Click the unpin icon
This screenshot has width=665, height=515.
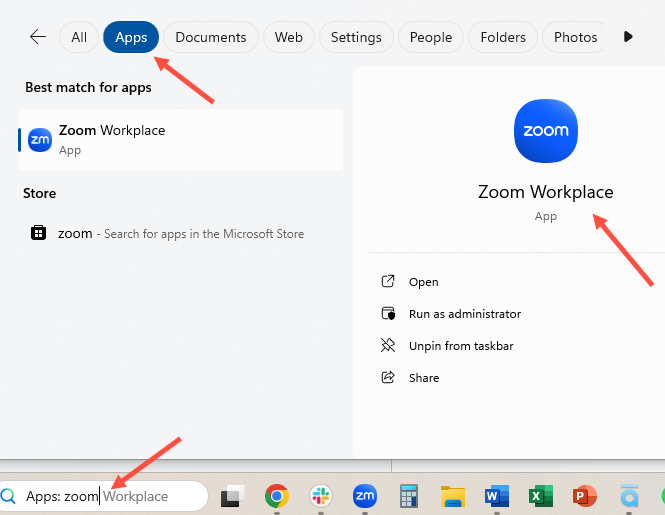(x=388, y=345)
